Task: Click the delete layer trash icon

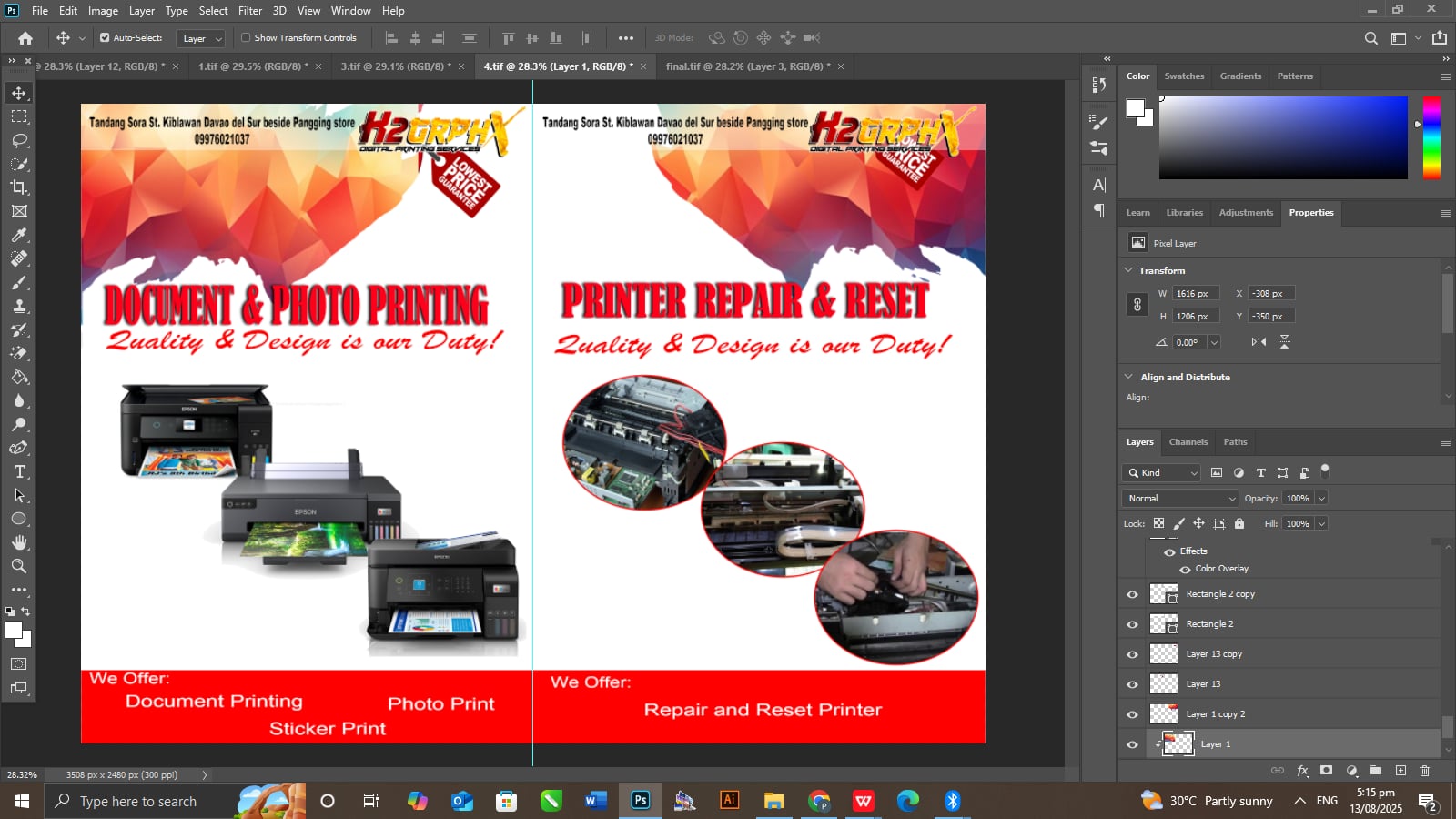Action: [1424, 771]
